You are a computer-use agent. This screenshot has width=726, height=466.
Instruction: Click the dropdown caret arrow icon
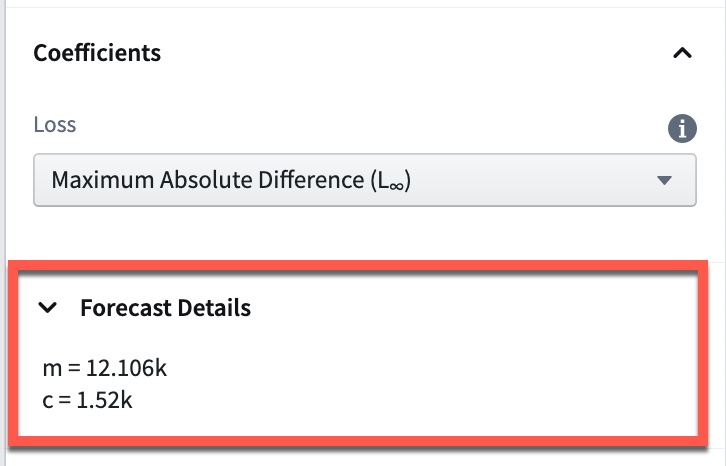[664, 180]
